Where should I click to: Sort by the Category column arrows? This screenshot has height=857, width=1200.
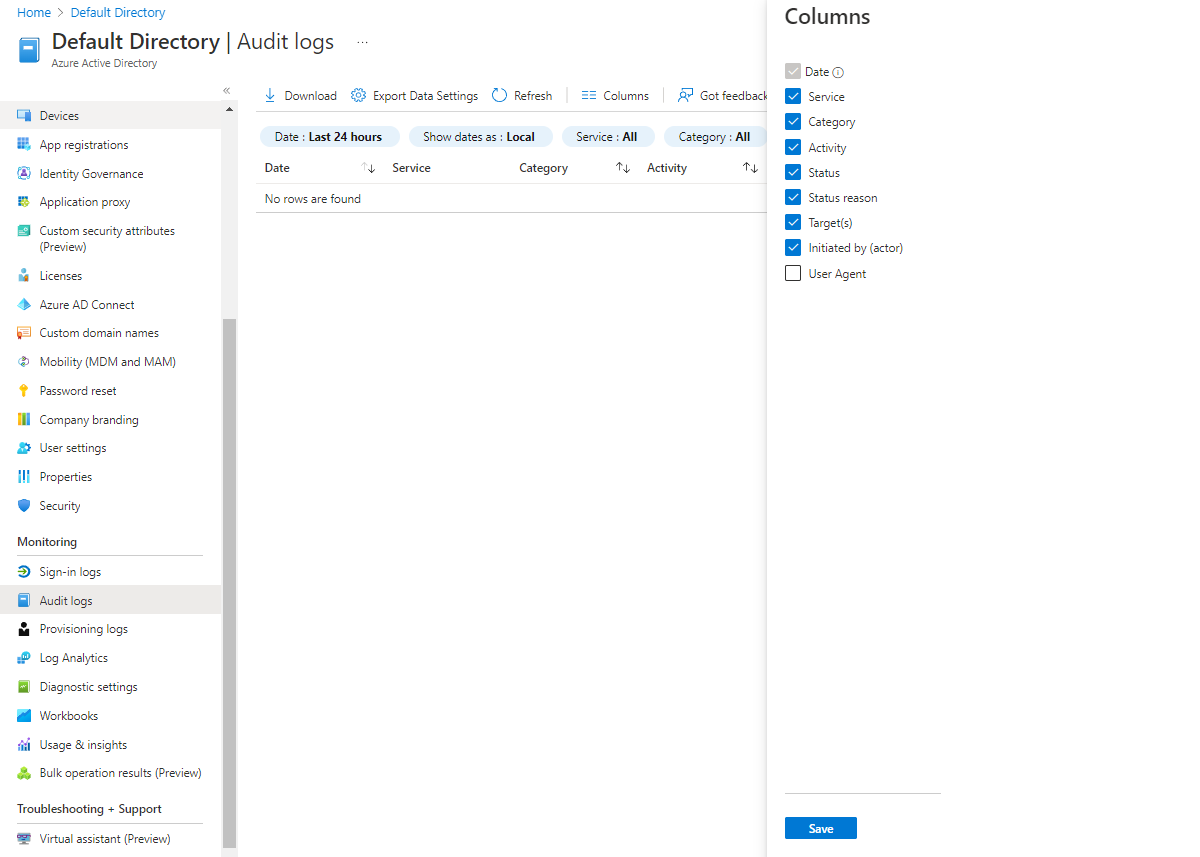(623, 168)
